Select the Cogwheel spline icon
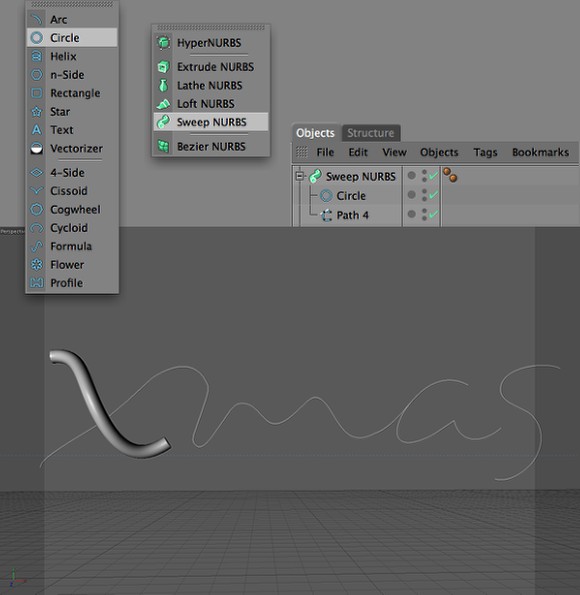 [x=36, y=209]
